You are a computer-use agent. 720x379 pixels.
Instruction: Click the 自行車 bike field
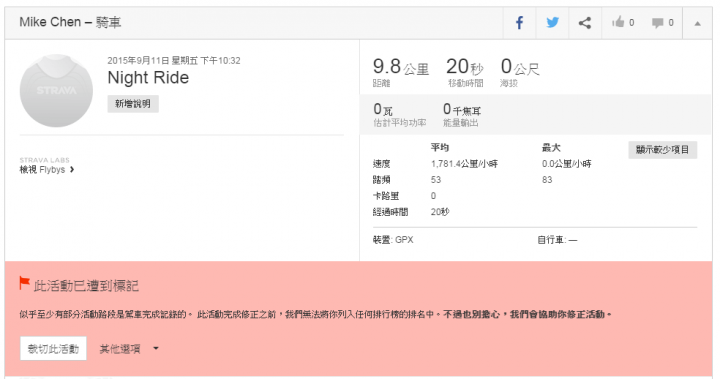click(x=557, y=240)
